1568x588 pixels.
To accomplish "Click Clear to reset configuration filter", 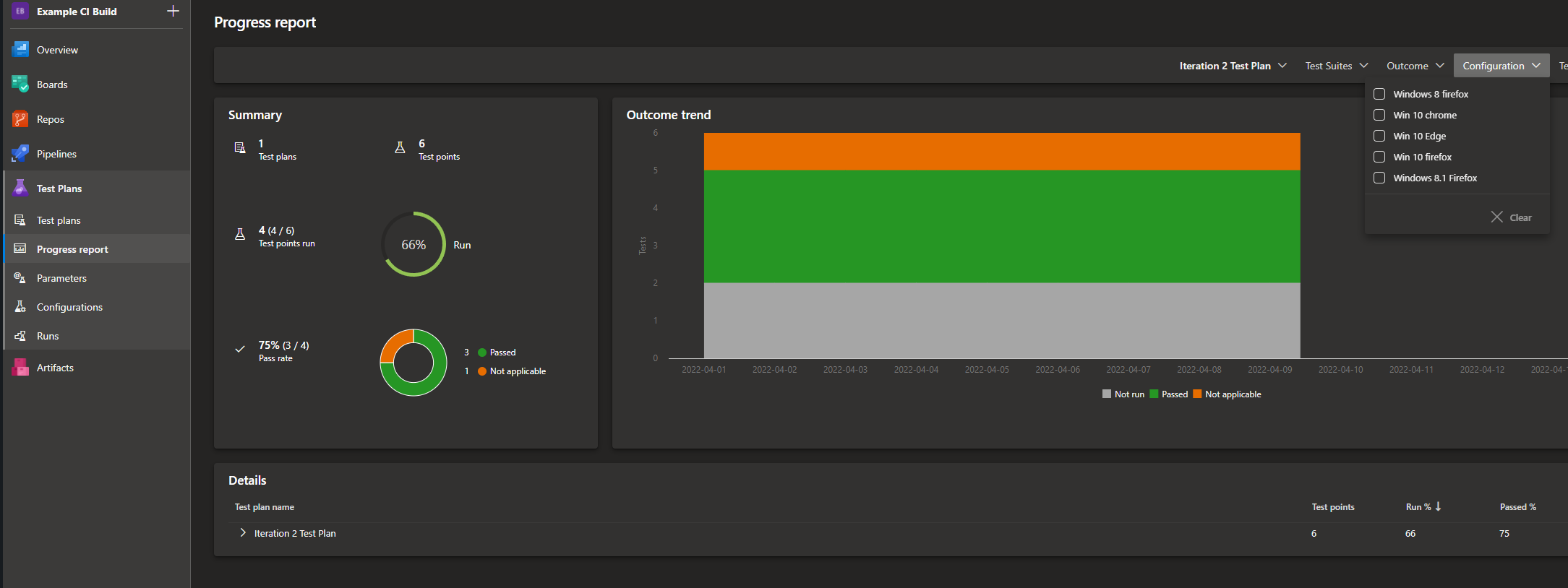I will coord(1520,217).
